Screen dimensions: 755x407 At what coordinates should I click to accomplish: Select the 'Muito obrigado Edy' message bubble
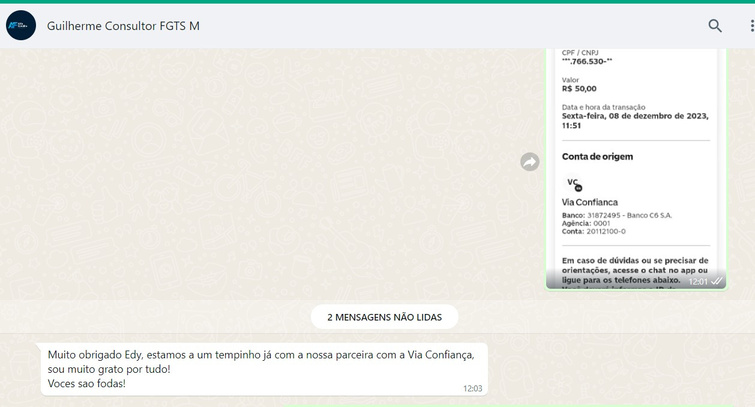(x=264, y=369)
